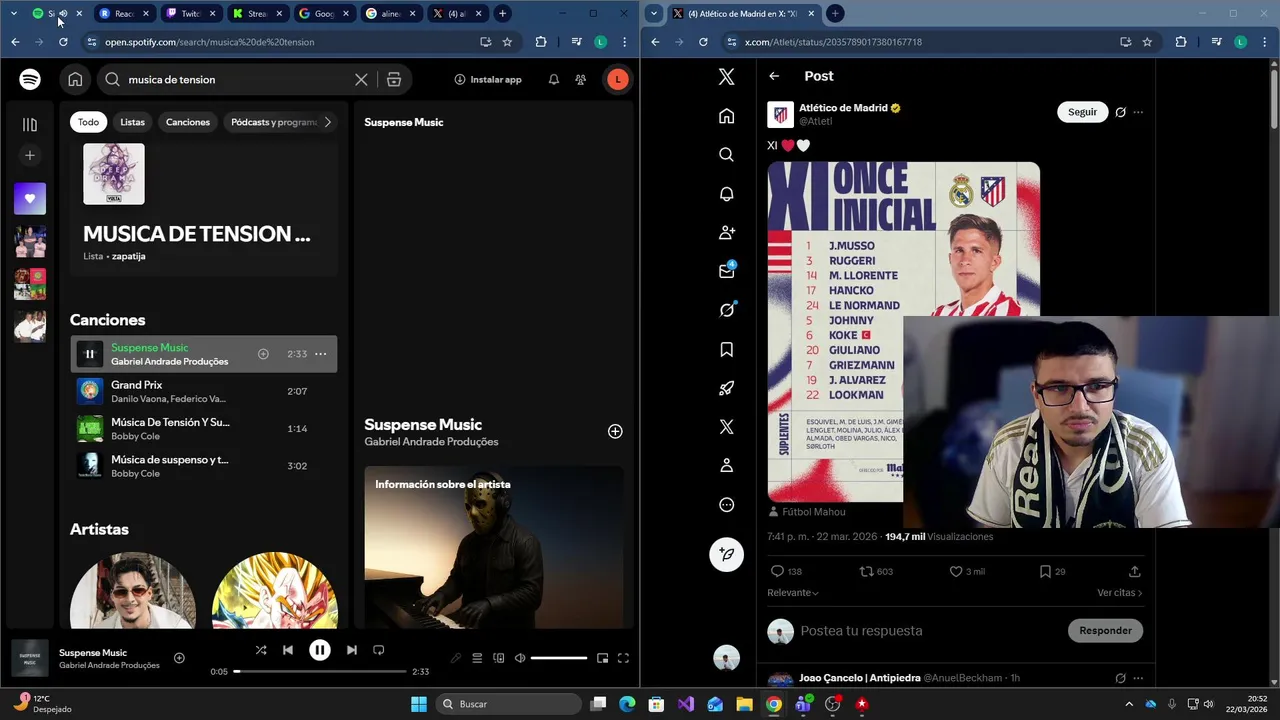Add playing song to Liked via bottom bar plus
The height and width of the screenshot is (720, 1280).
point(179,658)
